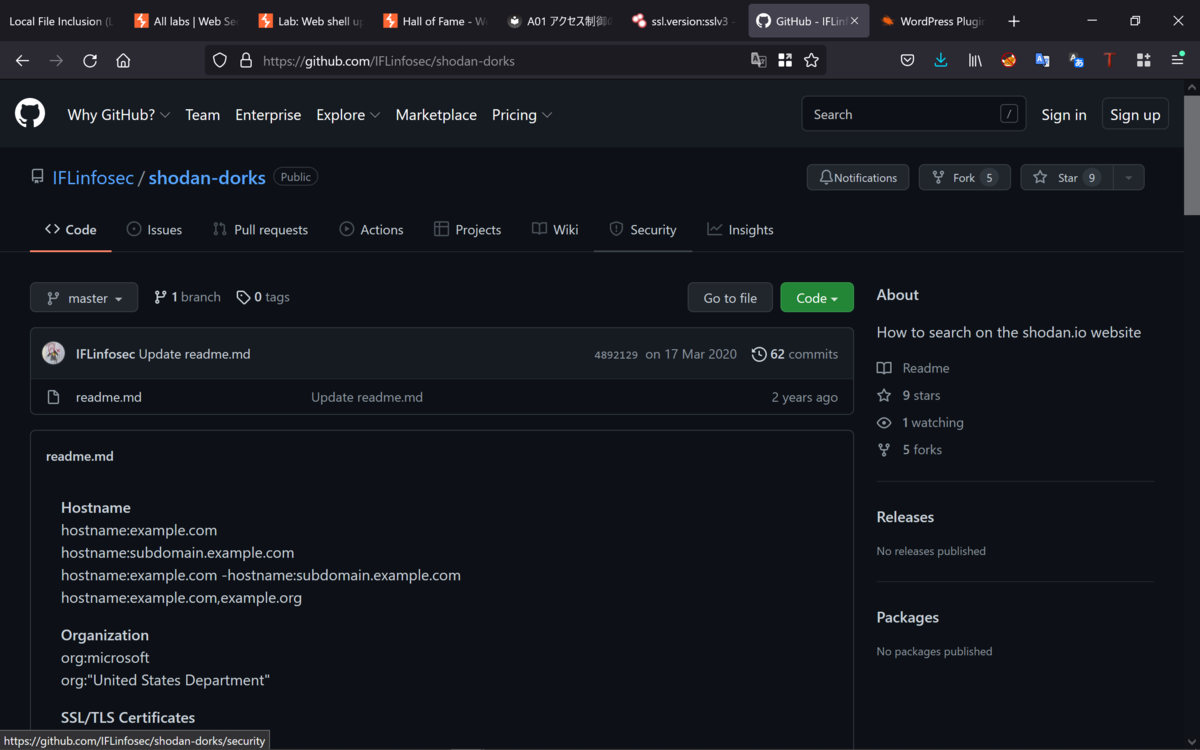Bookmark page with star icon in address bar

tap(811, 61)
